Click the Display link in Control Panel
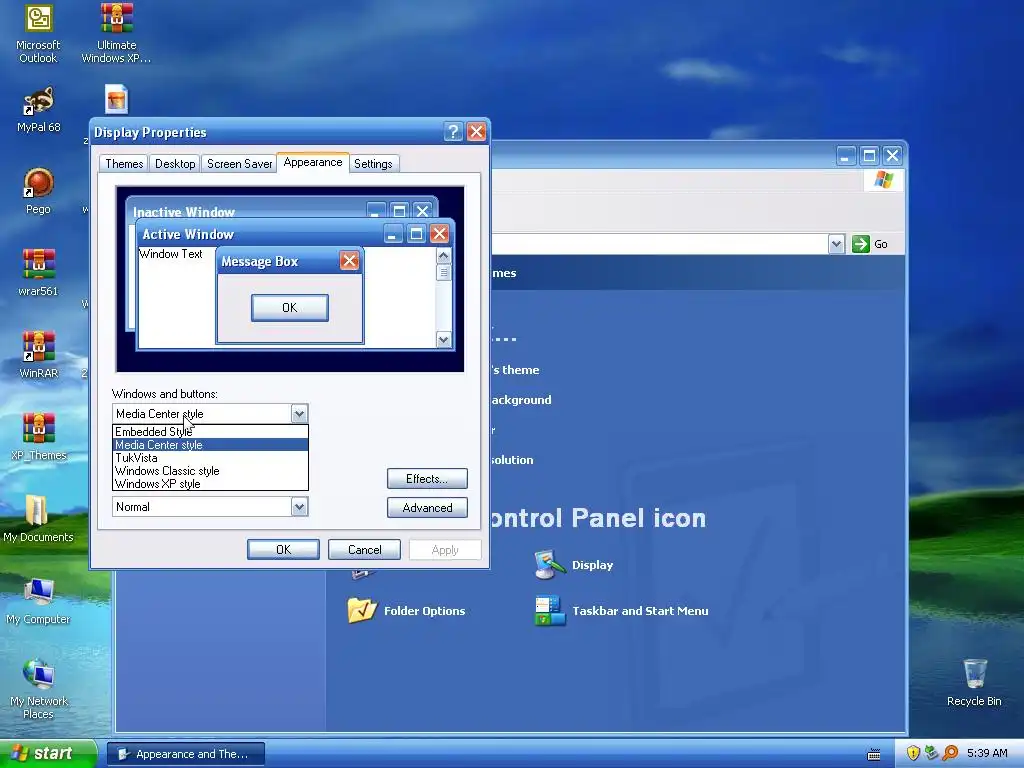Screen dimensions: 1024x768 (592, 565)
